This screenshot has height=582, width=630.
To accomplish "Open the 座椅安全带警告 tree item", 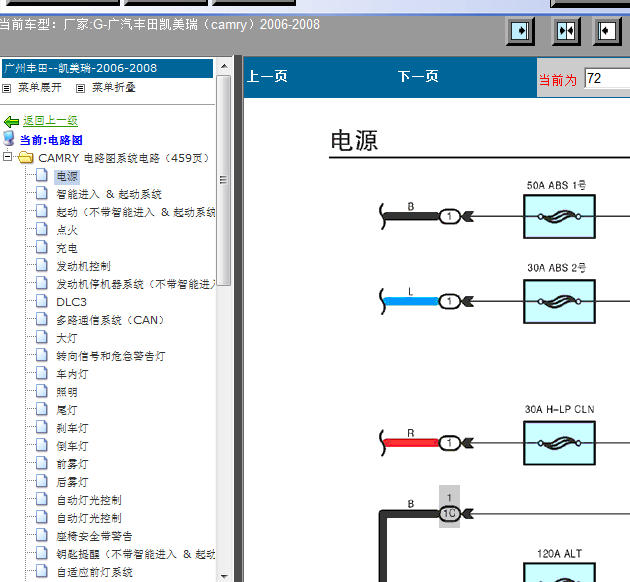I will pyautogui.click(x=94, y=536).
